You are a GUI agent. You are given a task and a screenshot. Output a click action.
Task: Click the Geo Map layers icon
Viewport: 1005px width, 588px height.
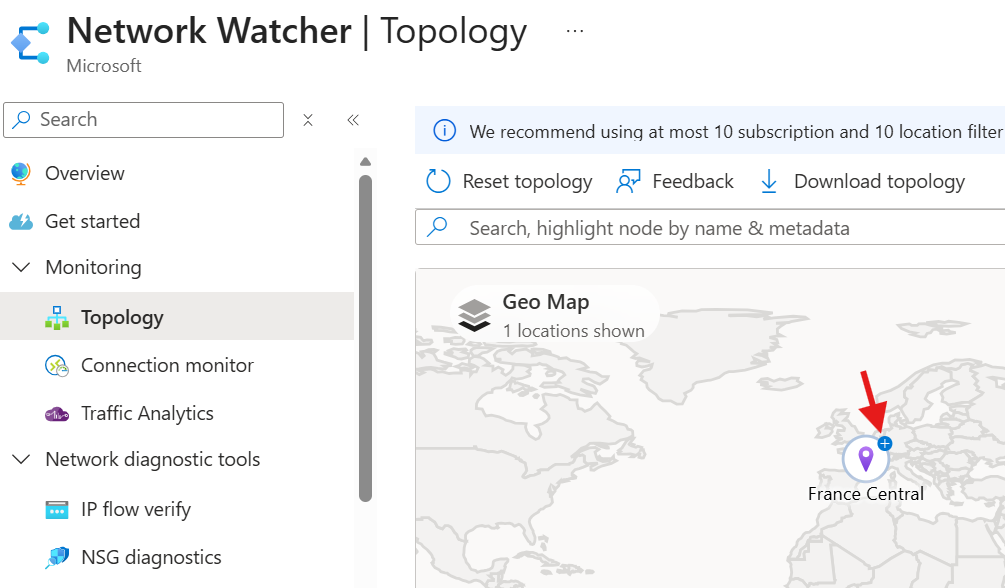pos(474,315)
